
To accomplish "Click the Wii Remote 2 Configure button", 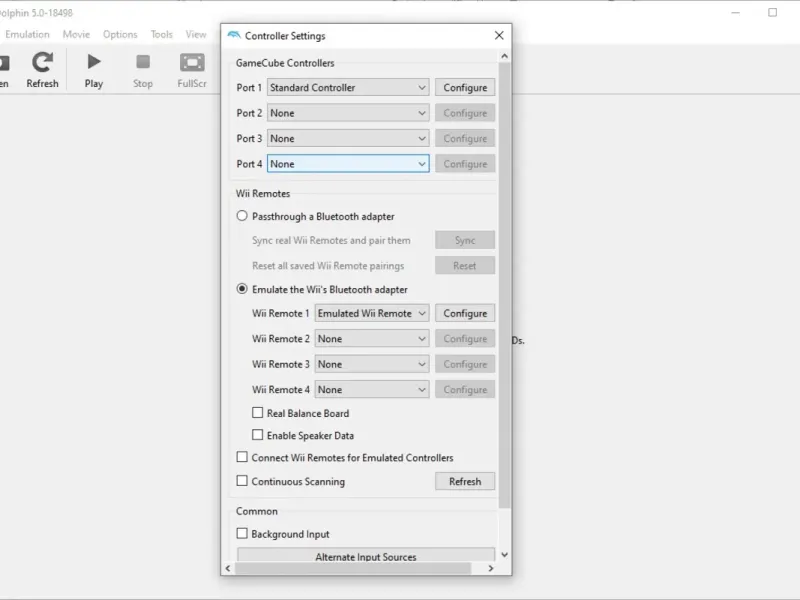I will click(465, 339).
